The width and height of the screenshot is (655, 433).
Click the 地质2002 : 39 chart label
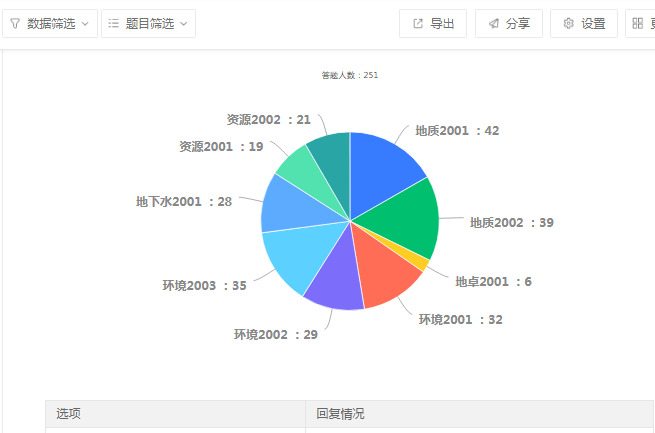[x=511, y=222]
